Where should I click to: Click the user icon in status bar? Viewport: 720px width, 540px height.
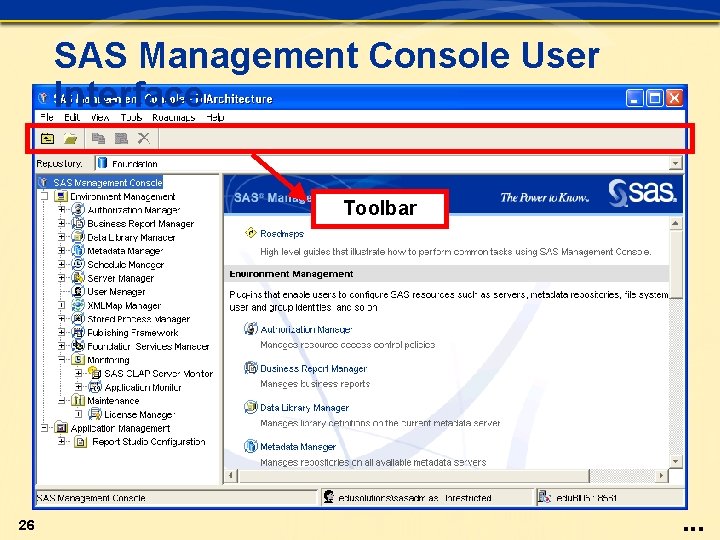pyautogui.click(x=329, y=497)
